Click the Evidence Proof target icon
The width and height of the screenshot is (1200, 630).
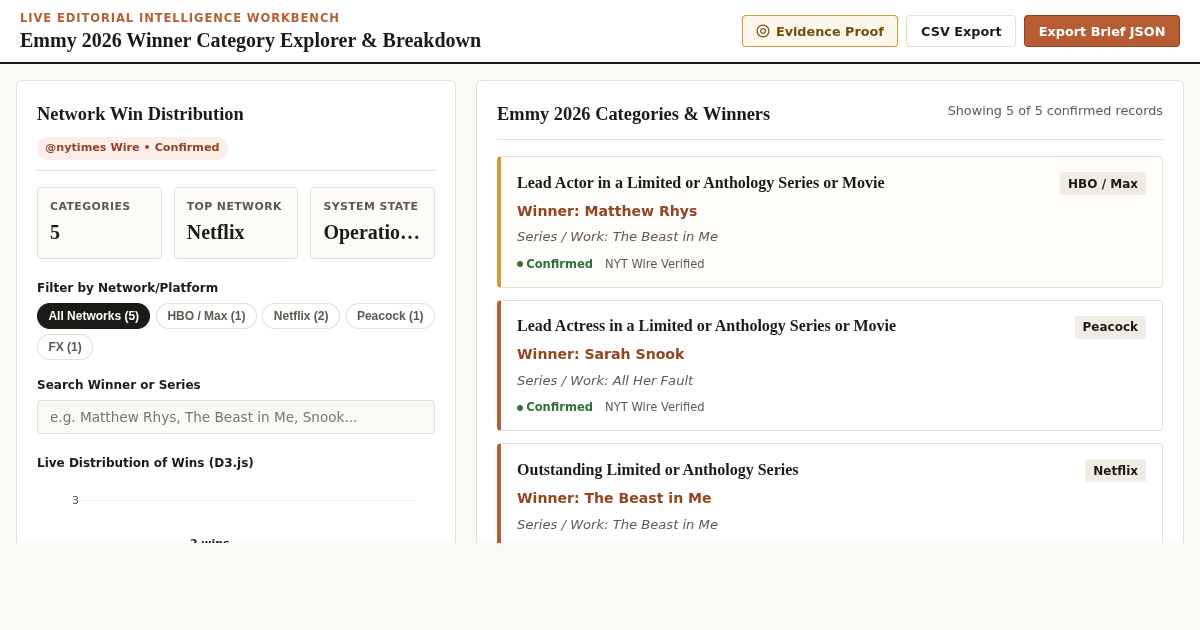[763, 31]
